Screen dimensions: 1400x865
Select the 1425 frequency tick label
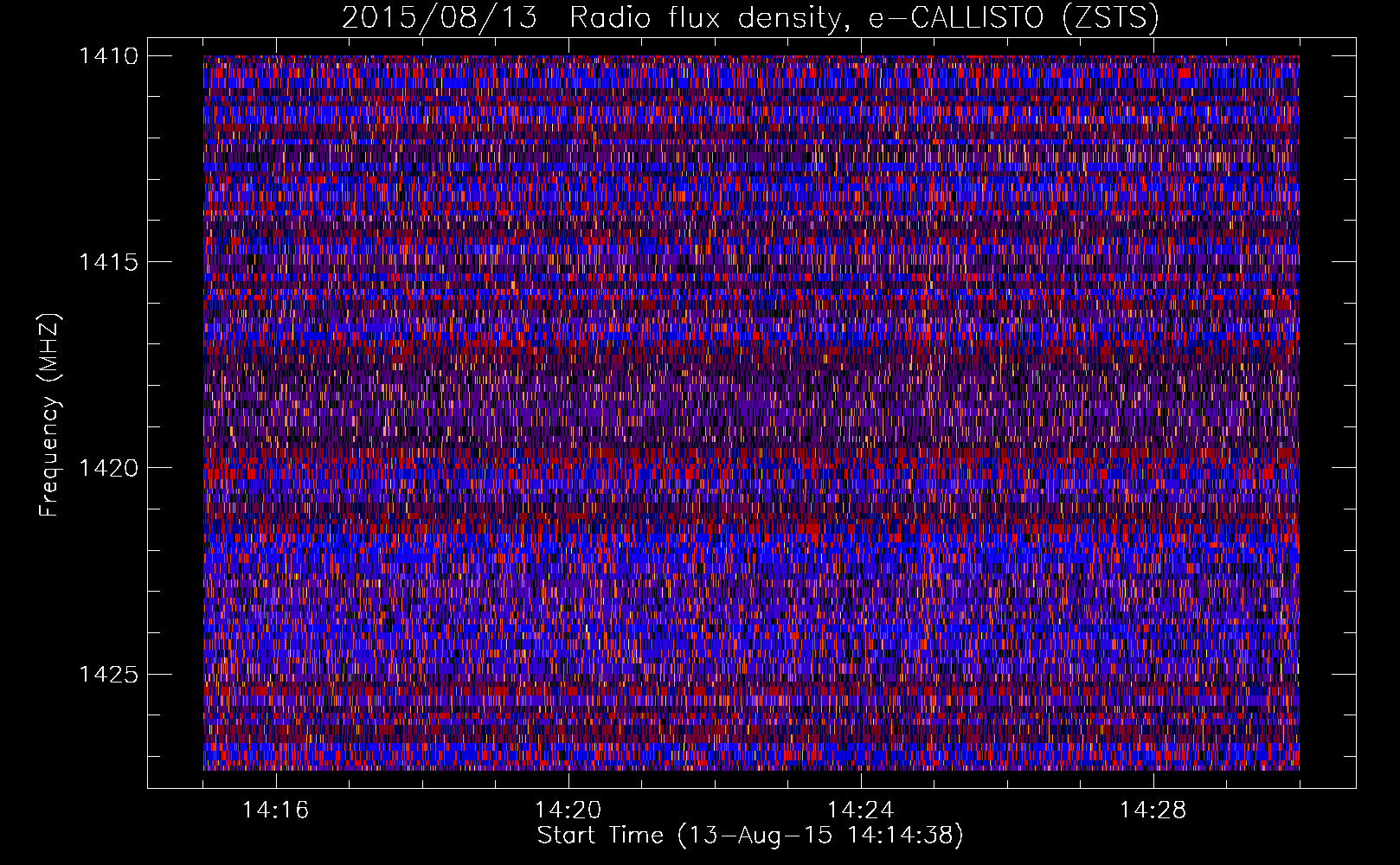pos(108,674)
